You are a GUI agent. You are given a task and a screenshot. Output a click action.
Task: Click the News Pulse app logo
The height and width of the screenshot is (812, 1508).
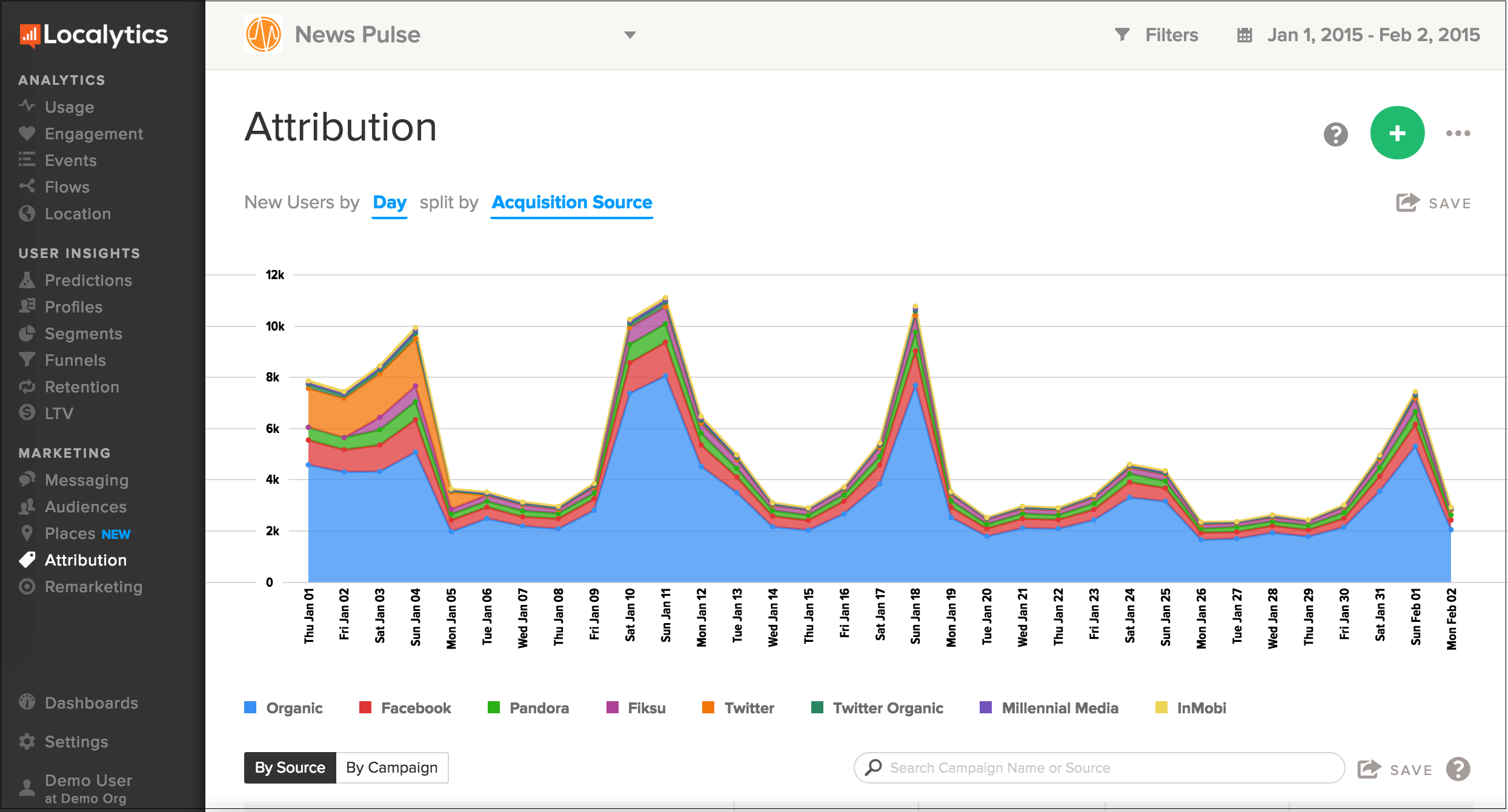click(263, 34)
